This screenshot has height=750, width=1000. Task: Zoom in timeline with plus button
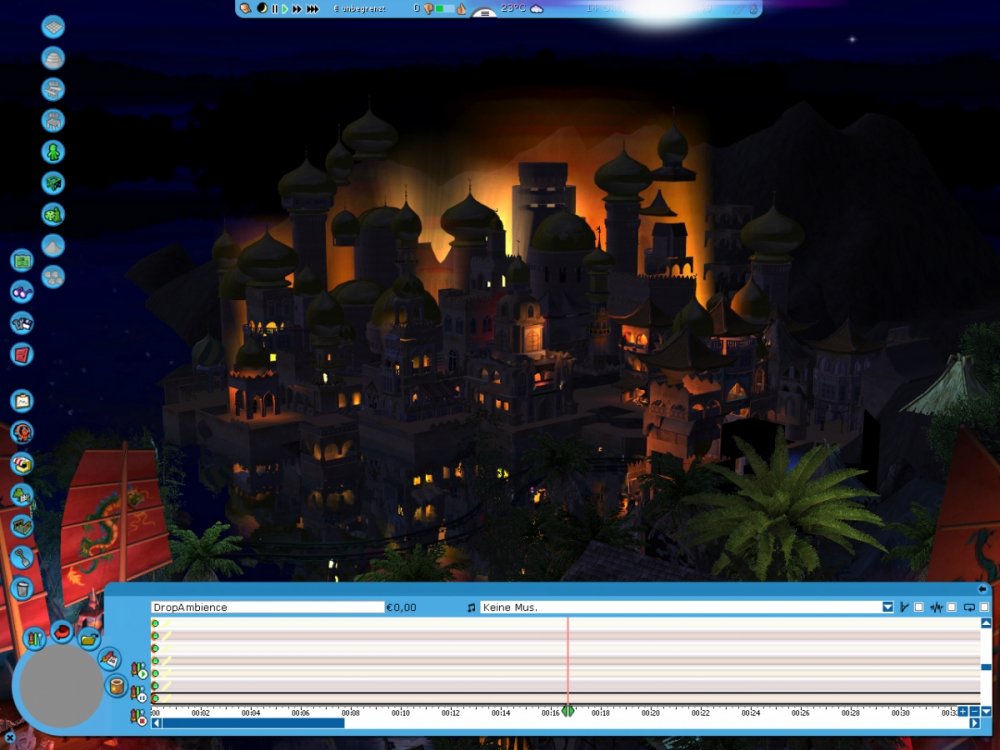[x=962, y=711]
